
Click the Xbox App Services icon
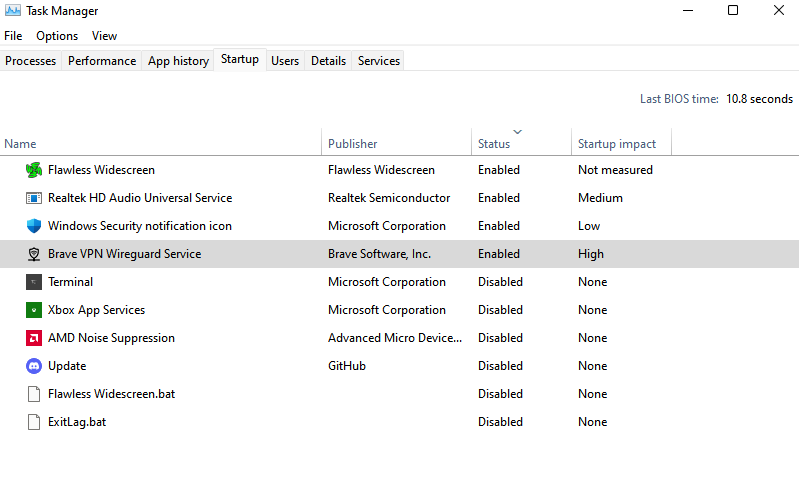(x=34, y=310)
